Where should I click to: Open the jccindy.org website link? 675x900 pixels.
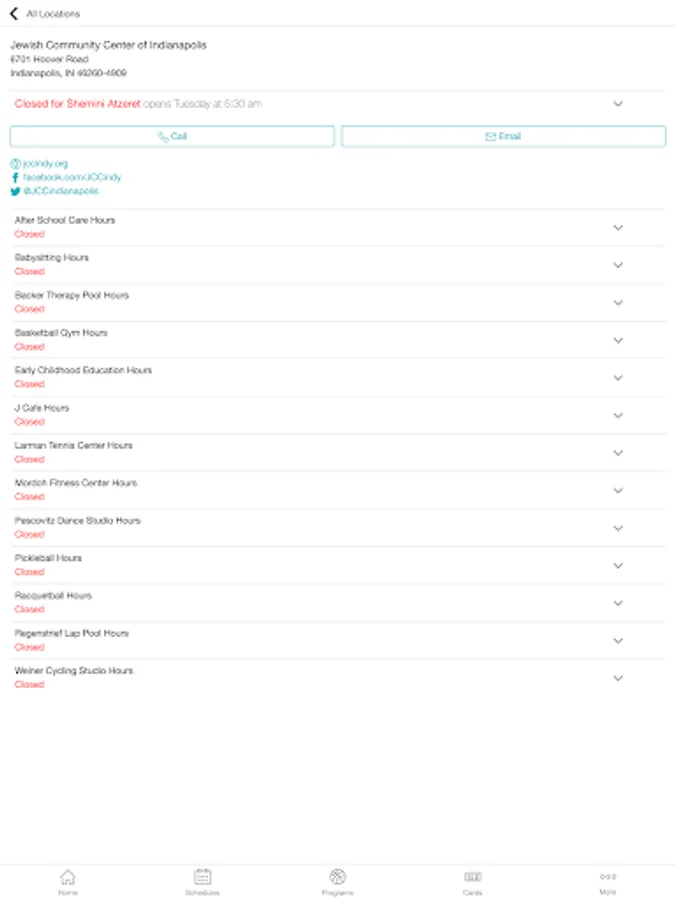tap(45, 164)
